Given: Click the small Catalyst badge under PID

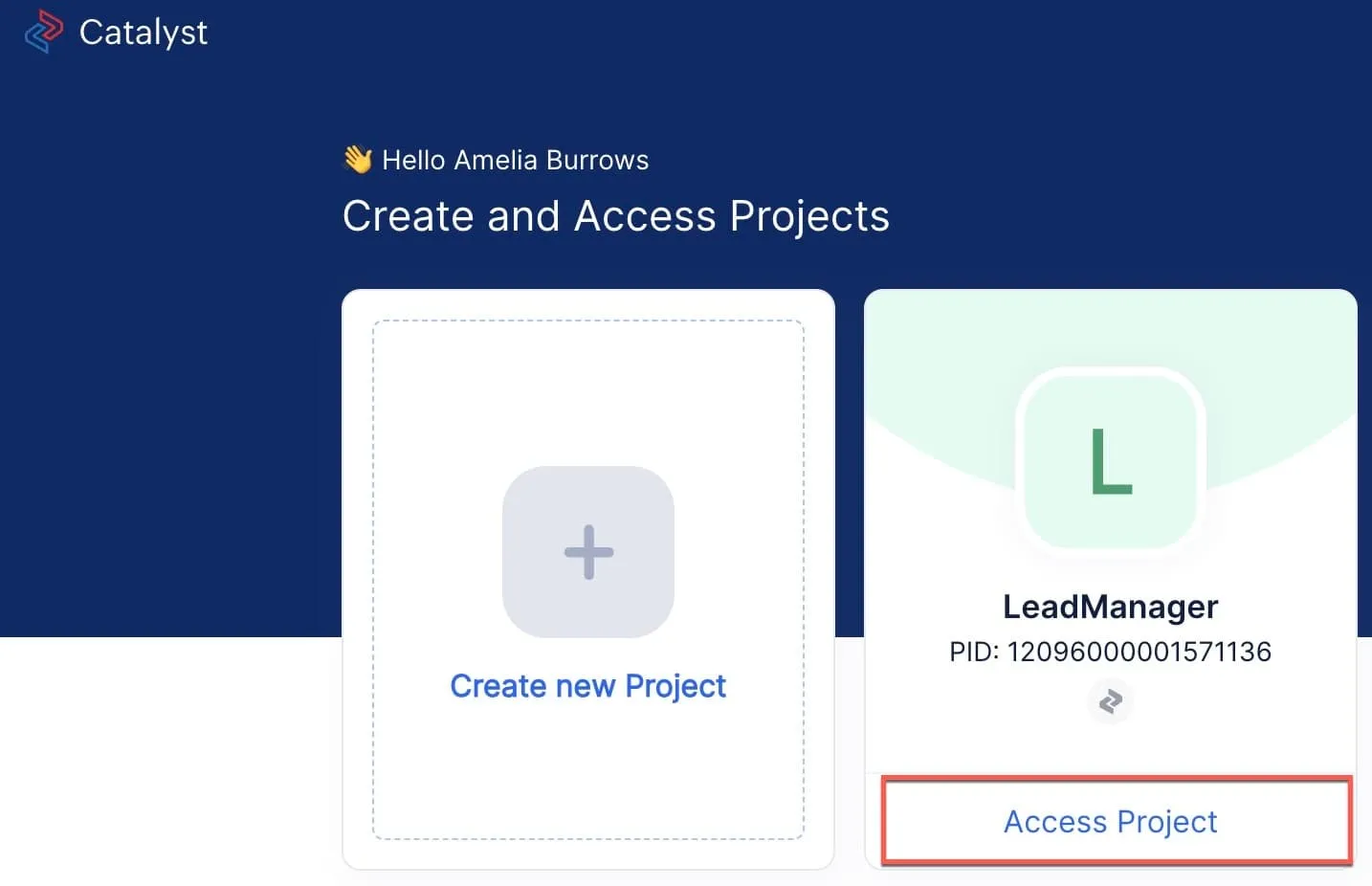Looking at the screenshot, I should pyautogui.click(x=1110, y=702).
